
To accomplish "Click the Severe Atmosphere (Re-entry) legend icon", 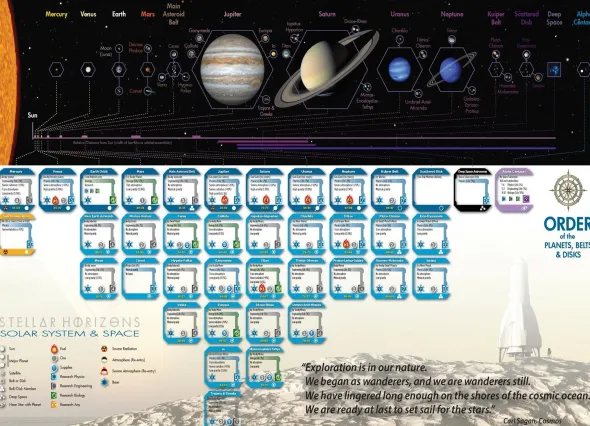I will 105,371.
